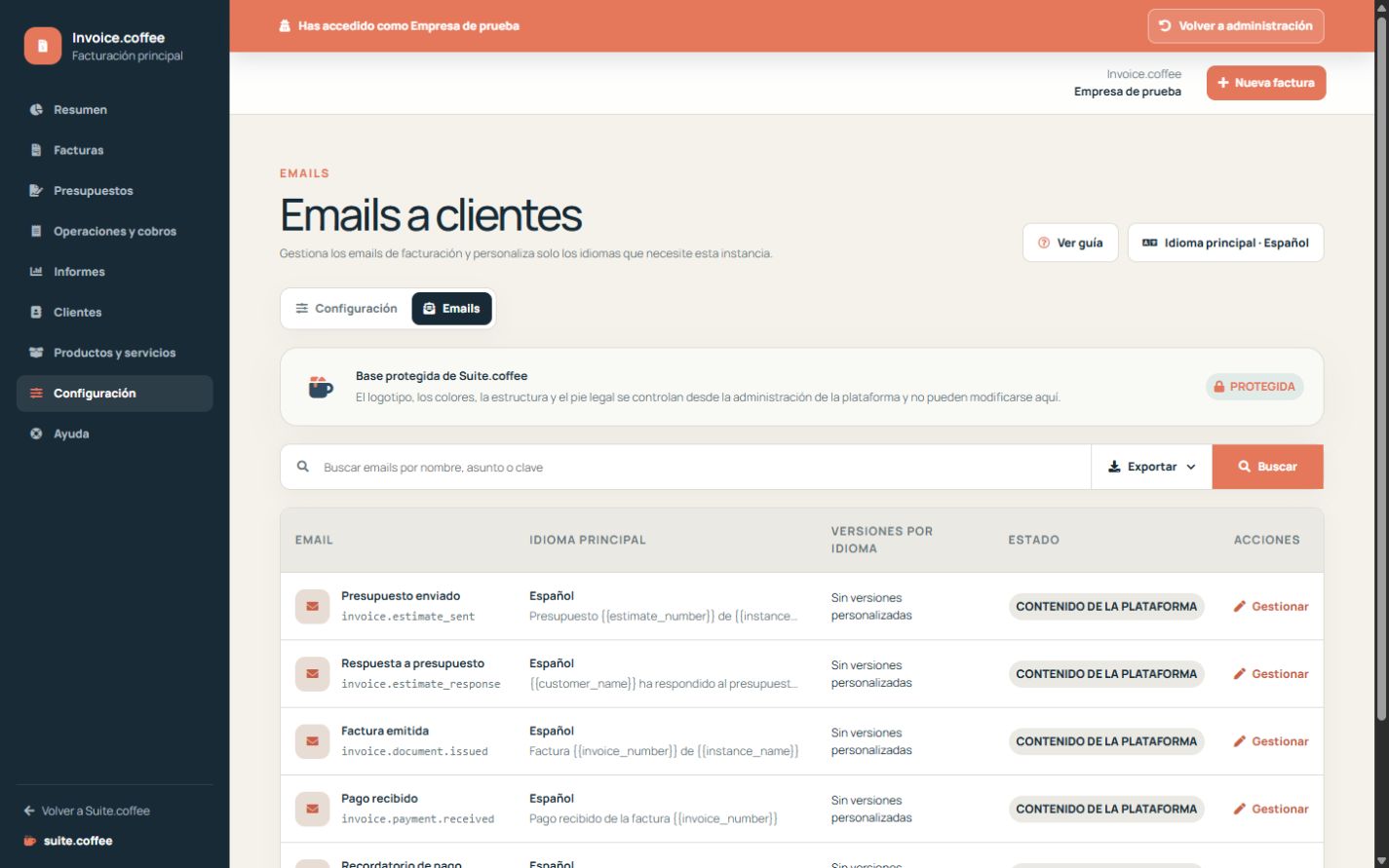
Task: Click envelope icon for Respuesta a presupuesto
Action: (x=312, y=673)
